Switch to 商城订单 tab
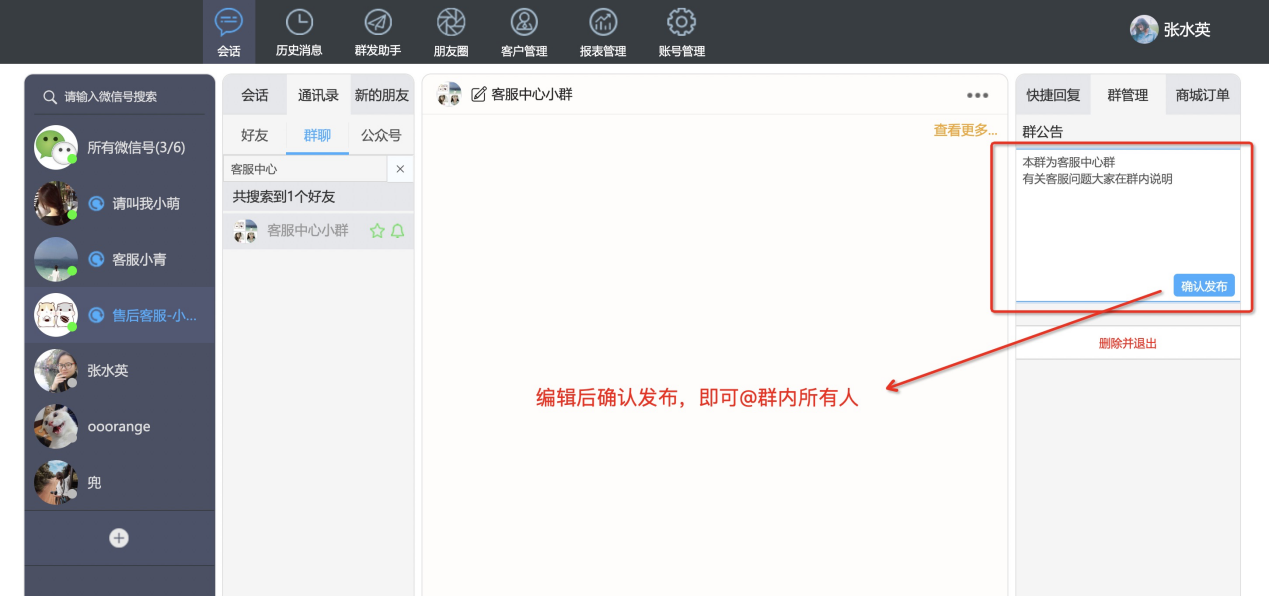1269x596 pixels. tap(1203, 95)
